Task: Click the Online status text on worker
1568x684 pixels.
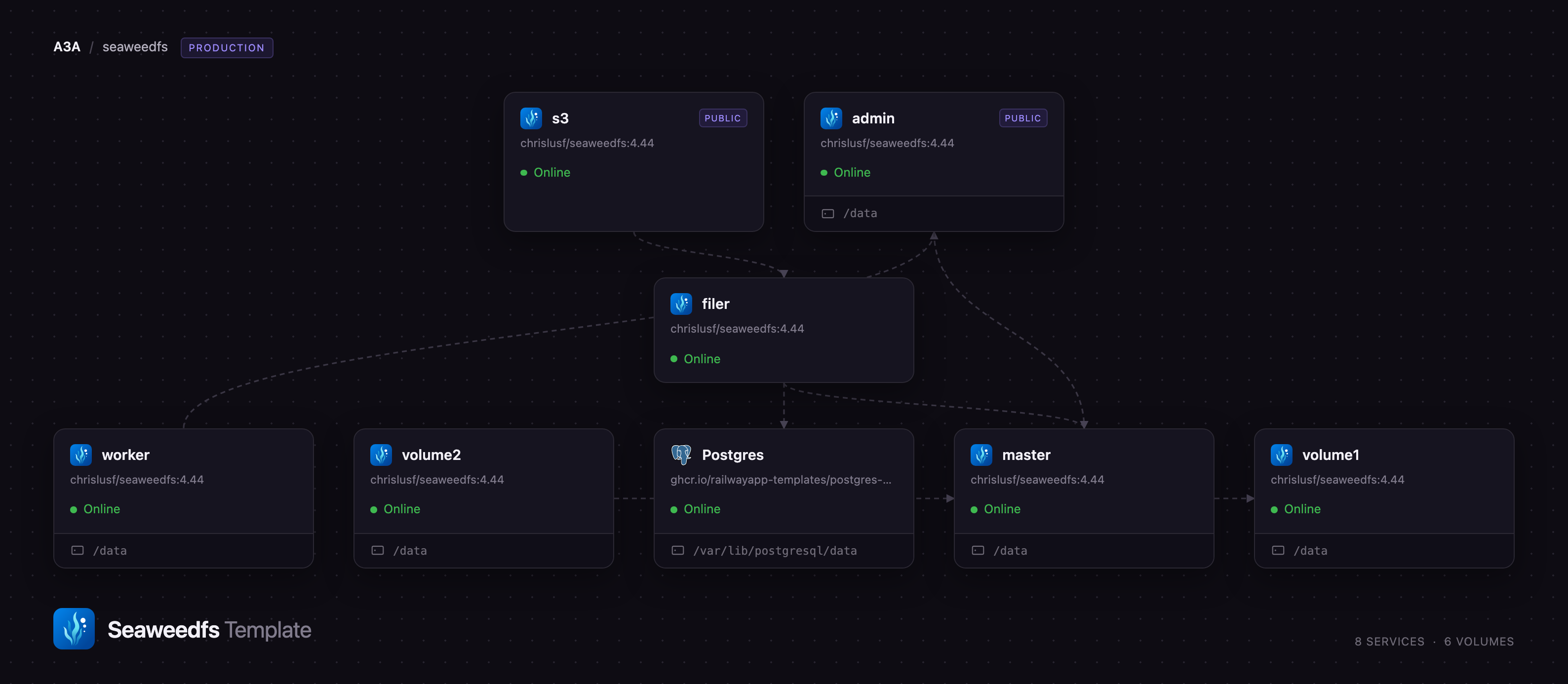Action: point(102,509)
